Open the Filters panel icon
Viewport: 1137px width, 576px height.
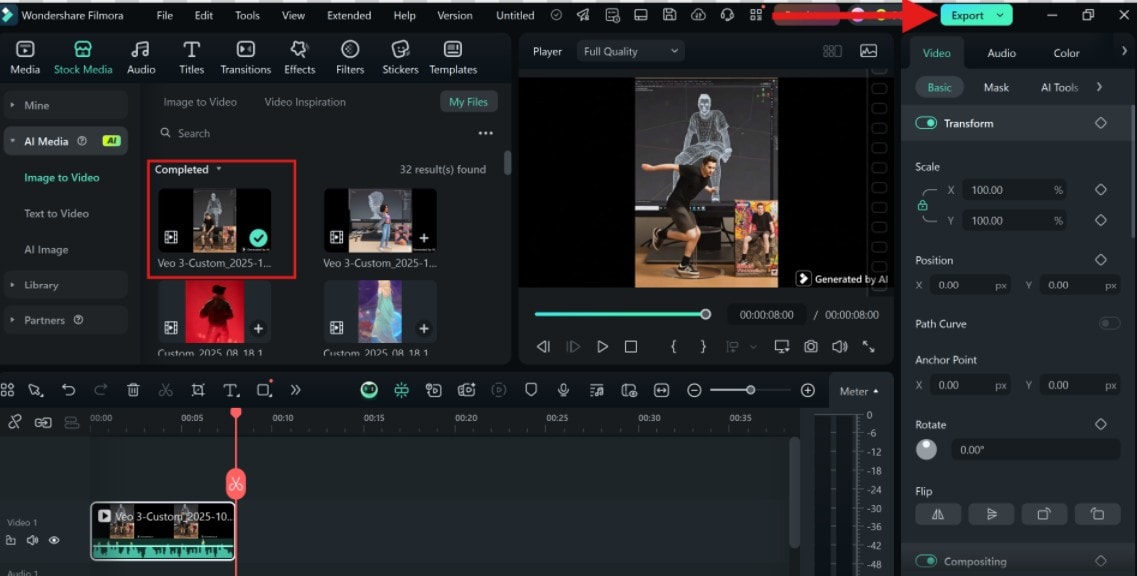350,57
